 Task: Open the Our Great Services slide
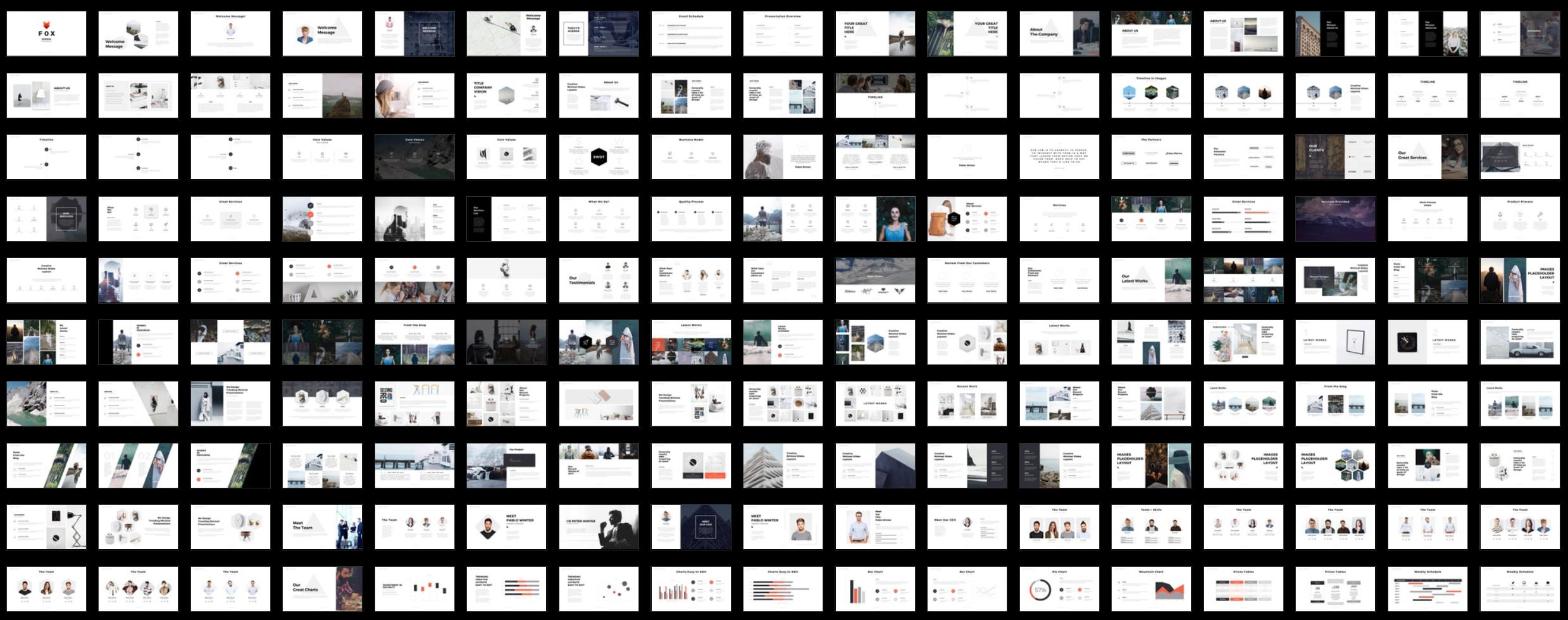(x=1428, y=157)
